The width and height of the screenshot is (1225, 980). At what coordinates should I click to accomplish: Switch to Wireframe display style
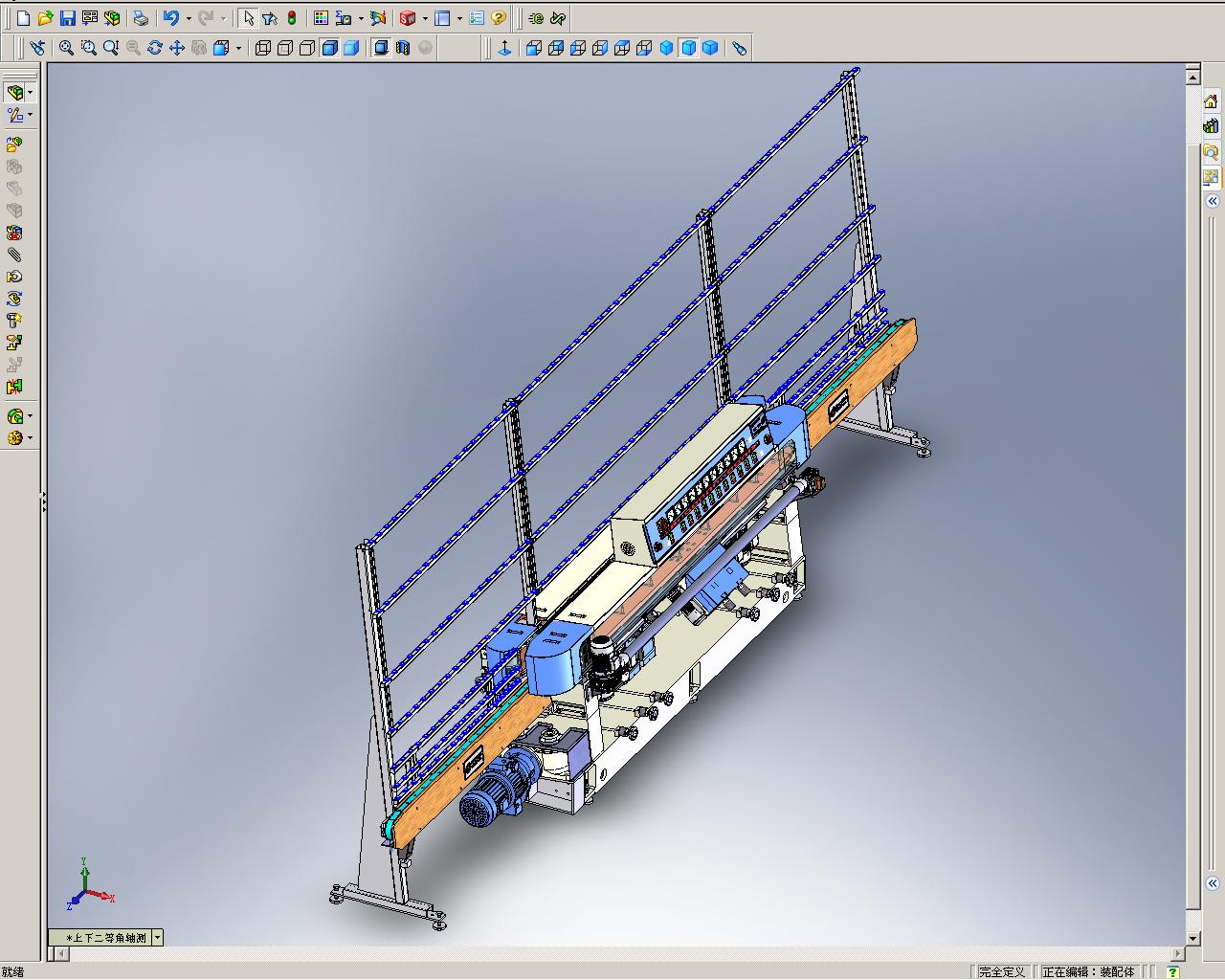click(263, 48)
